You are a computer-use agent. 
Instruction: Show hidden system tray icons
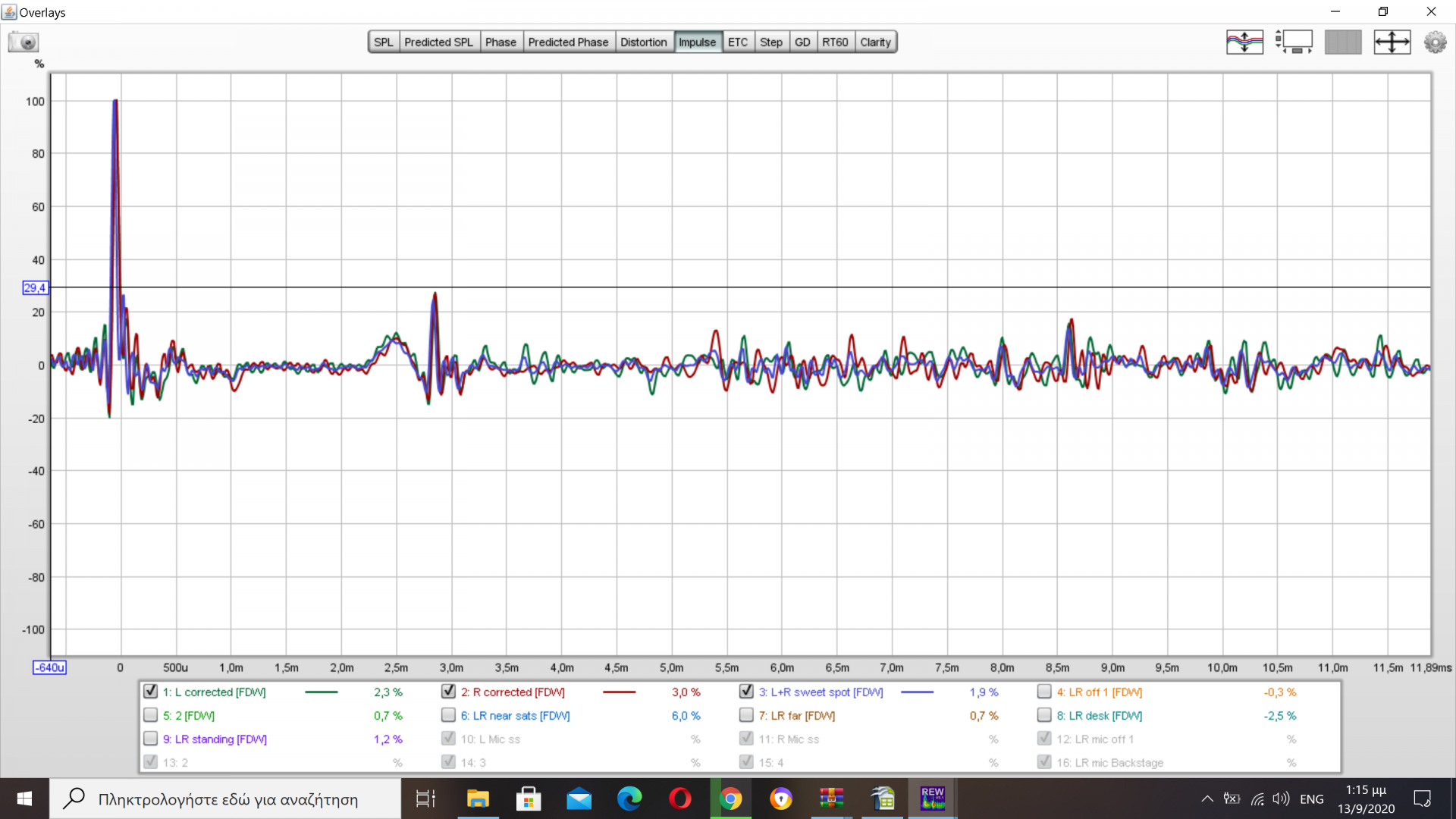[1207, 799]
